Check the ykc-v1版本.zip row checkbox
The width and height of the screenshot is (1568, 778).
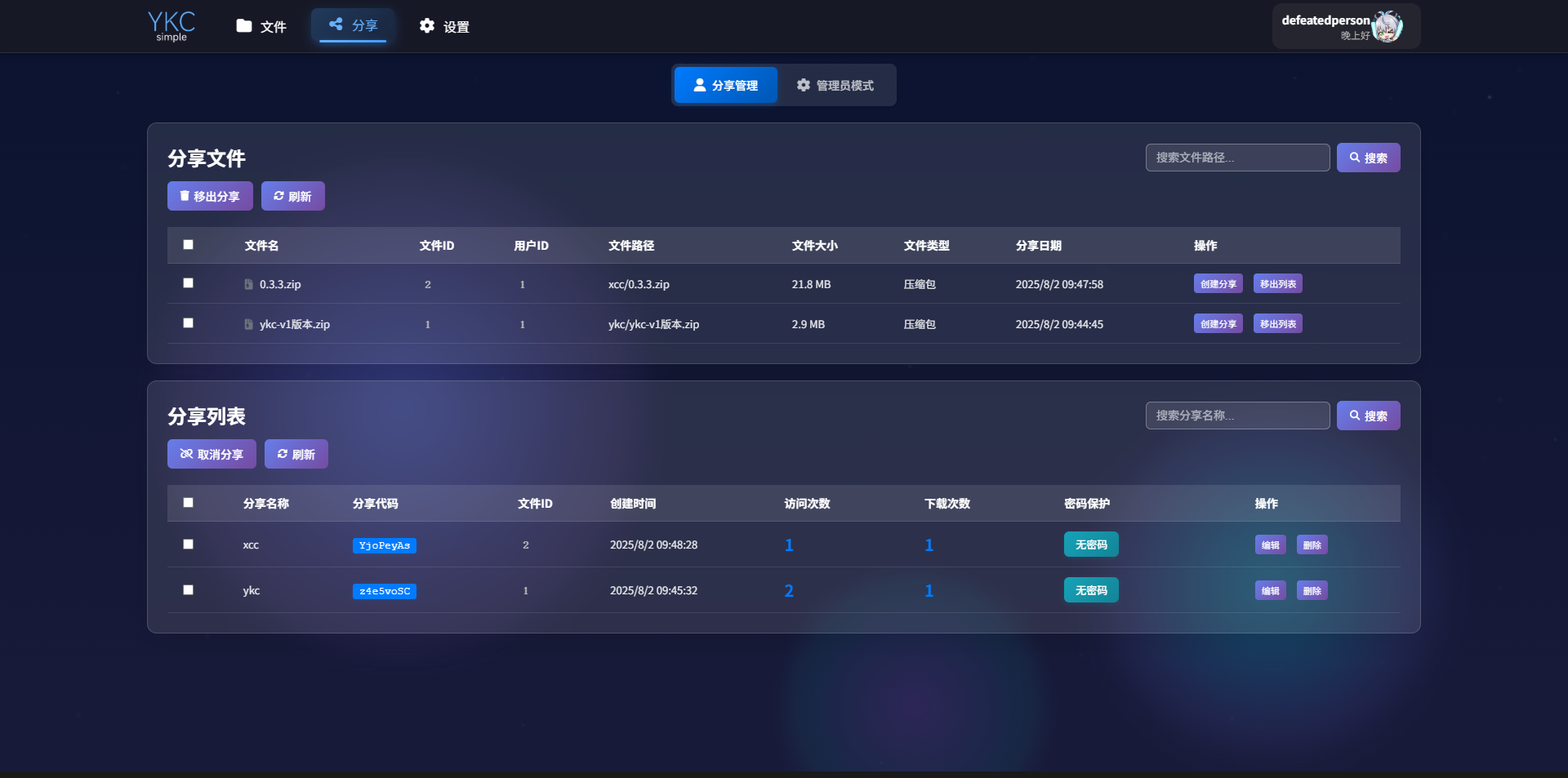click(x=189, y=323)
